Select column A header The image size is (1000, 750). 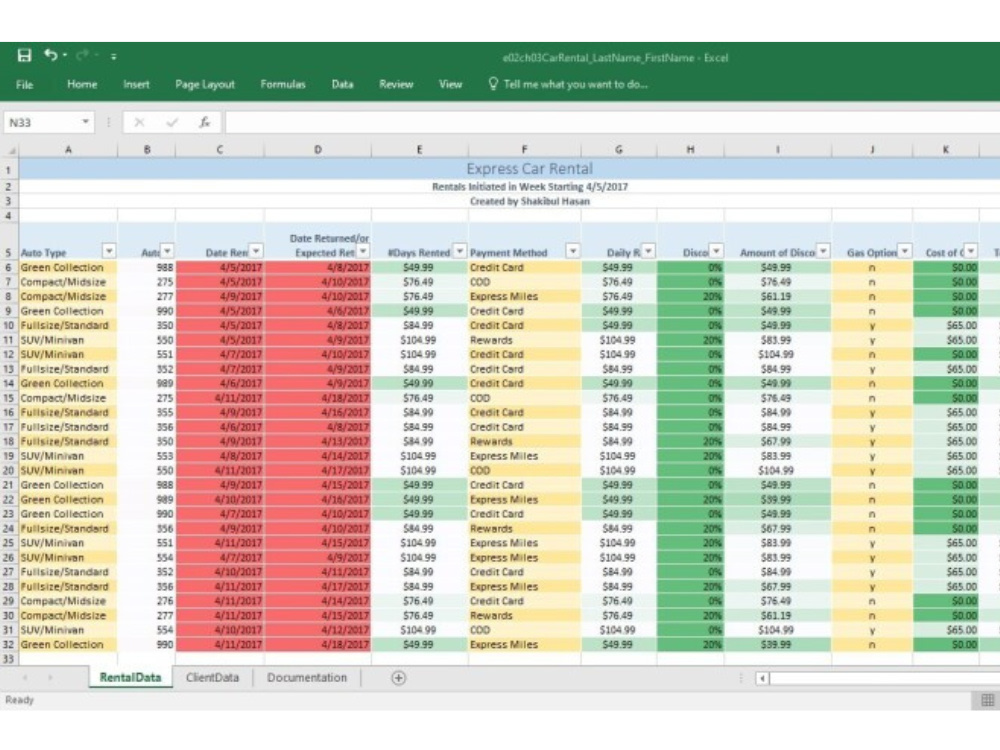click(x=68, y=150)
